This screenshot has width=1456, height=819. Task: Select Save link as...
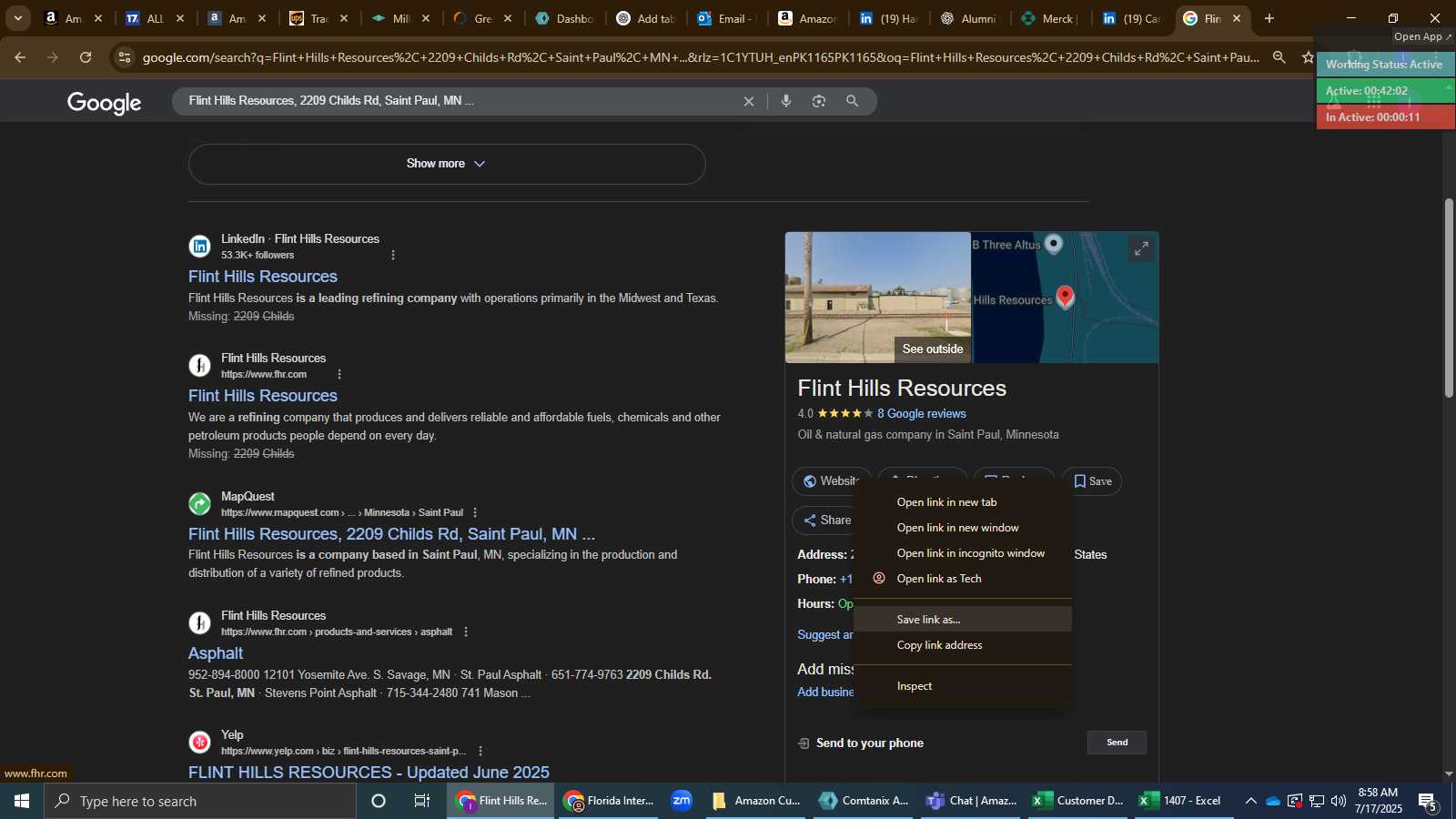(x=963, y=620)
